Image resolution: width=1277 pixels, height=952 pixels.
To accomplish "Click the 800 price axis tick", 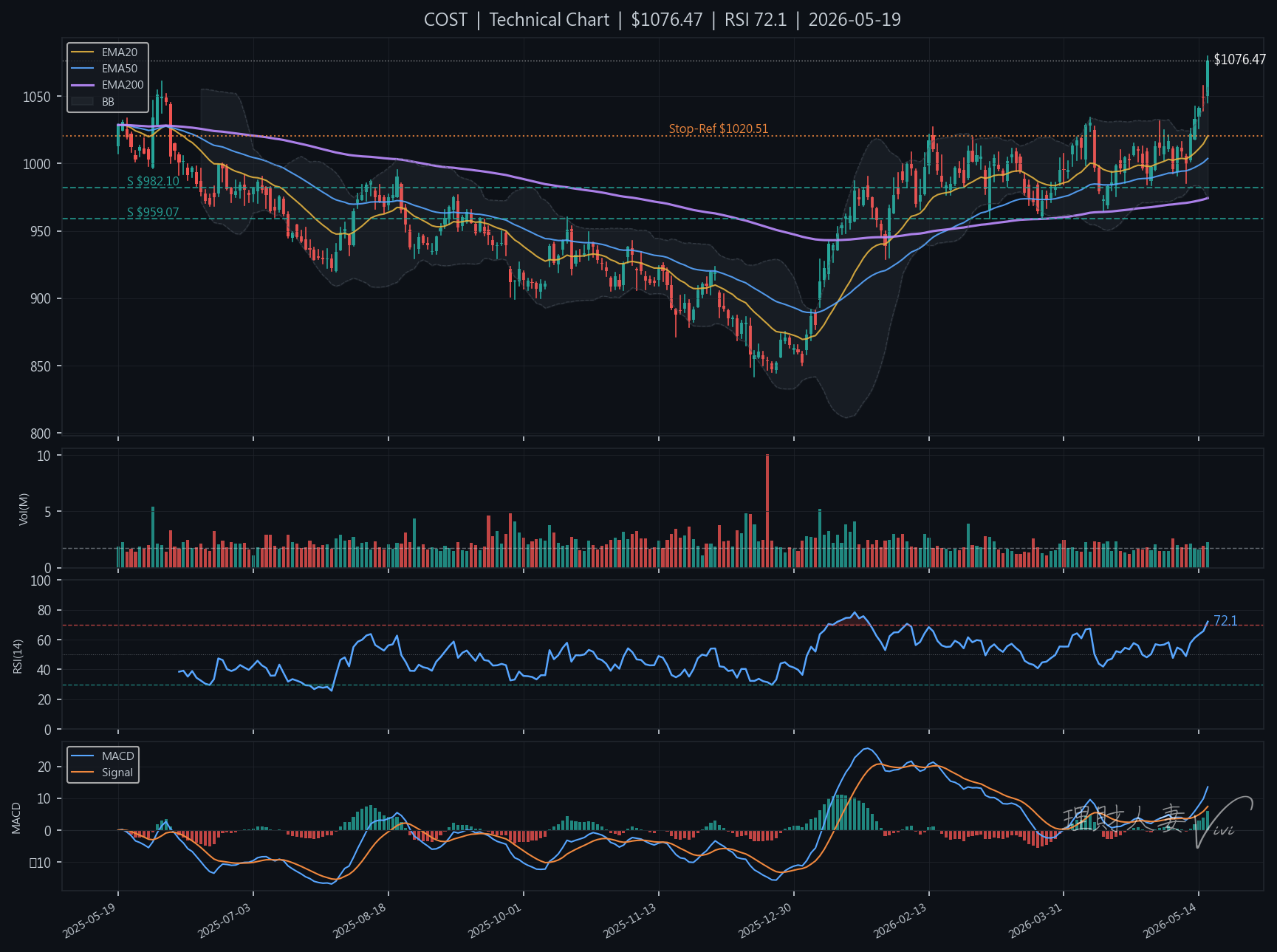I will tap(40, 434).
